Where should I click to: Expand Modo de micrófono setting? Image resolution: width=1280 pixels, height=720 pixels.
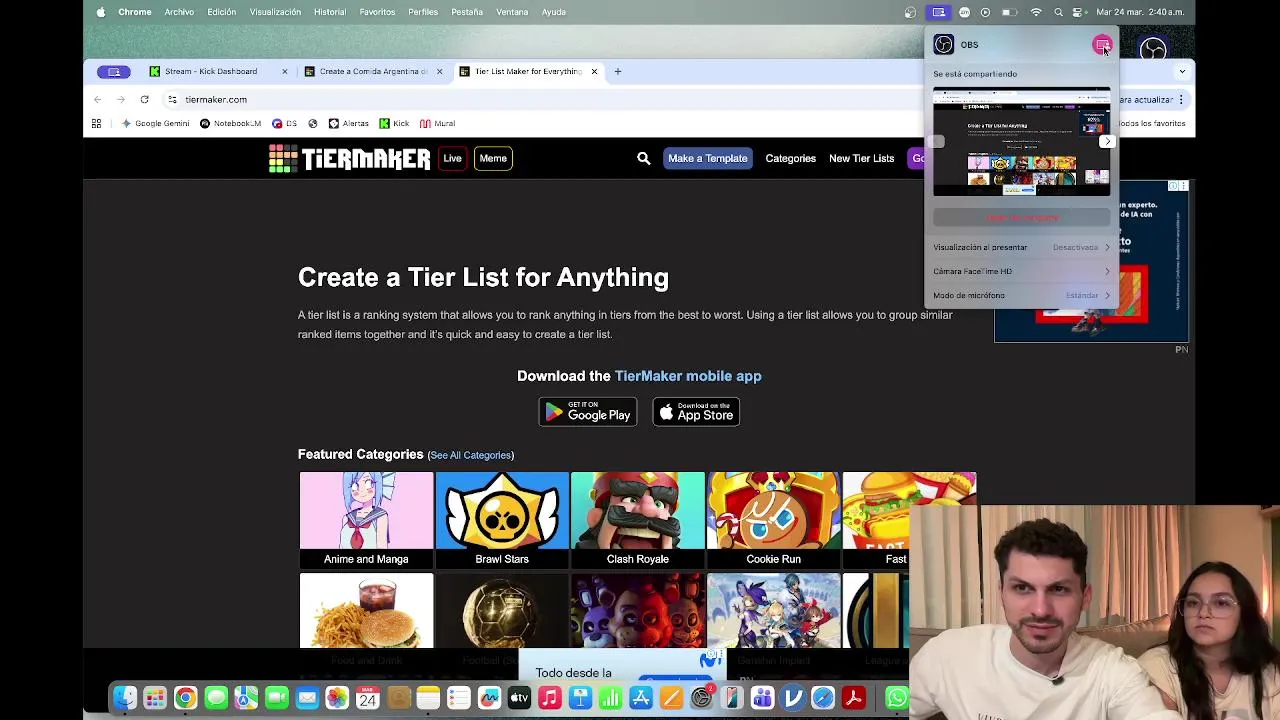point(1021,295)
